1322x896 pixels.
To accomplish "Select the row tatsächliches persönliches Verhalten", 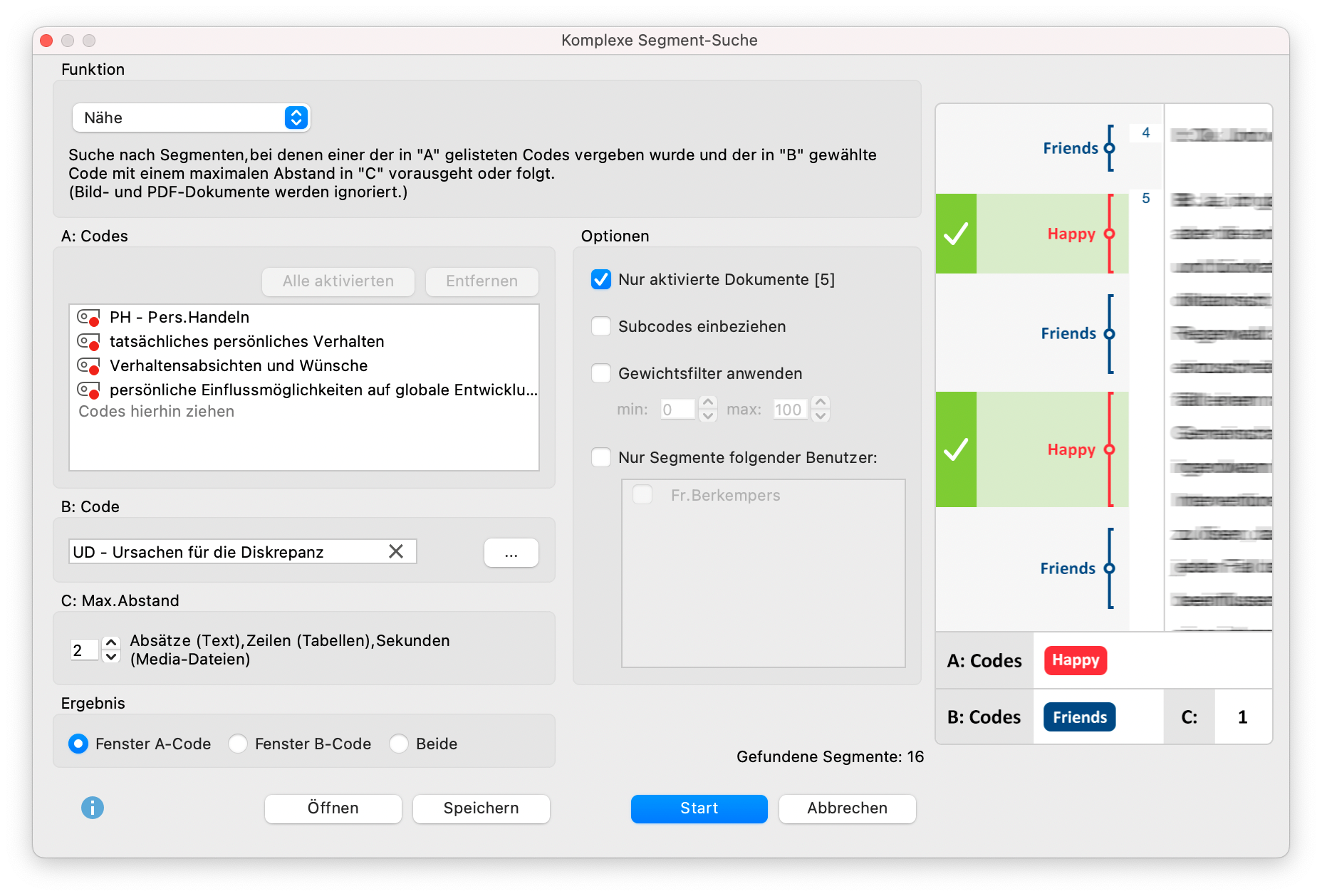I will tap(304, 342).
